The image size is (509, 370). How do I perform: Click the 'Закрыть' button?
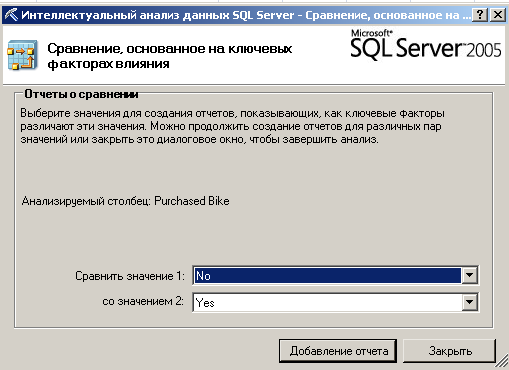point(450,351)
